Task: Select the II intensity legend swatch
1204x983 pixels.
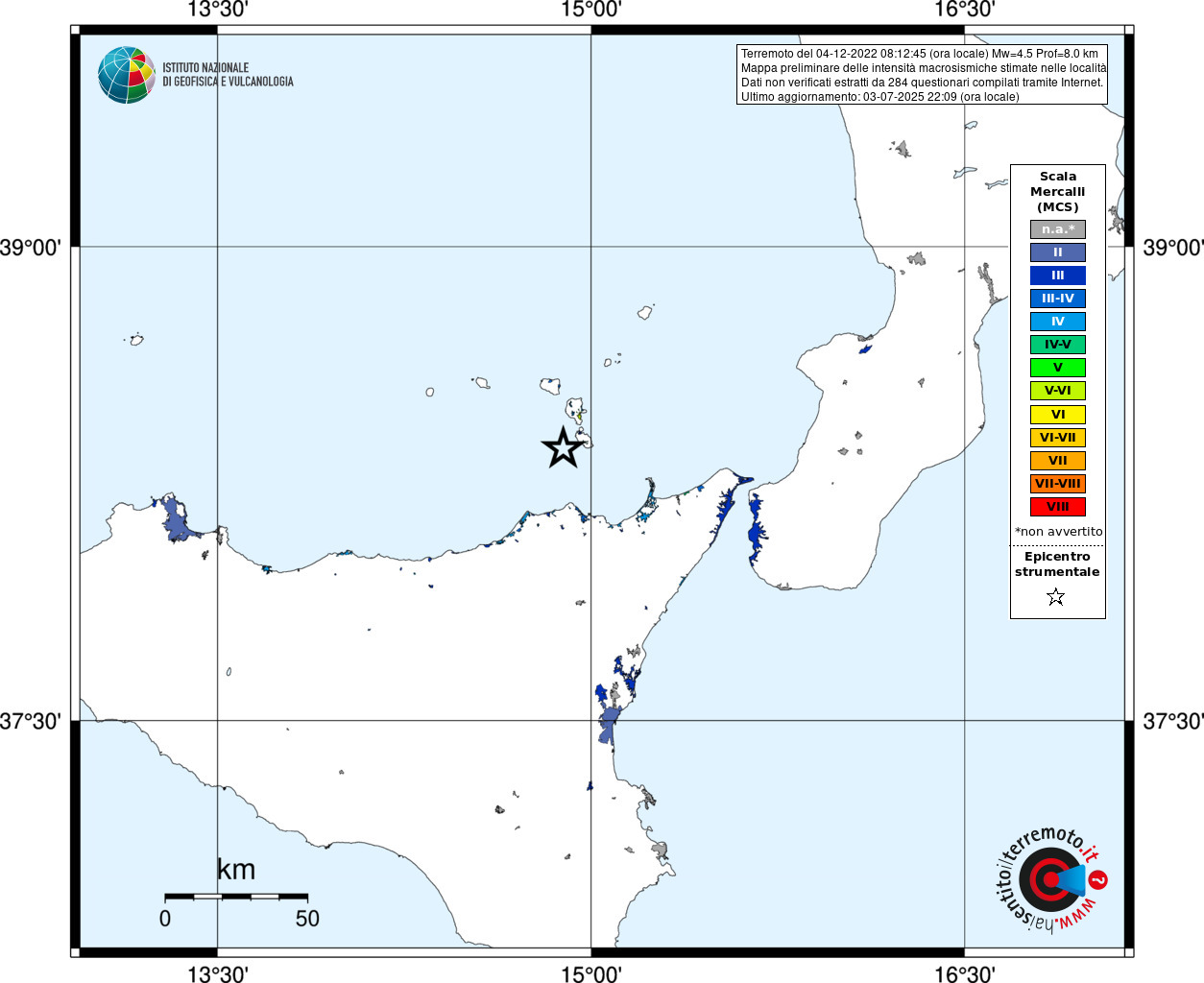Action: [1058, 252]
